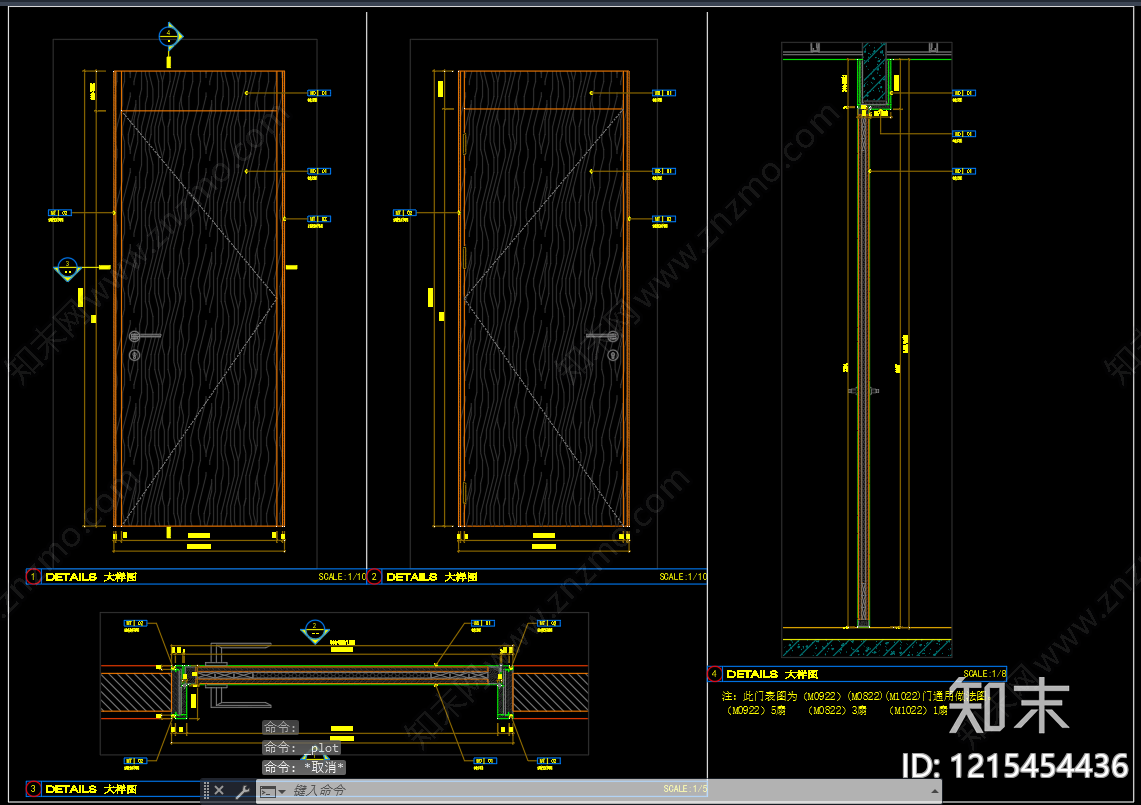This screenshot has width=1141, height=805.
Task: Expand command history with the up arrow
Action: click(x=934, y=791)
